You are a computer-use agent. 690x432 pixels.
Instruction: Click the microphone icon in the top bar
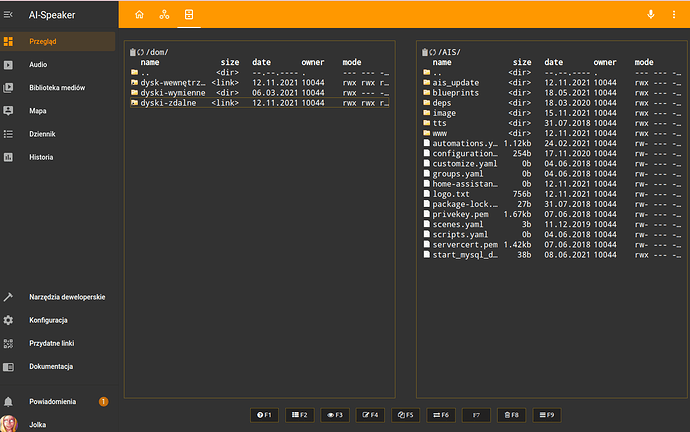[650, 15]
